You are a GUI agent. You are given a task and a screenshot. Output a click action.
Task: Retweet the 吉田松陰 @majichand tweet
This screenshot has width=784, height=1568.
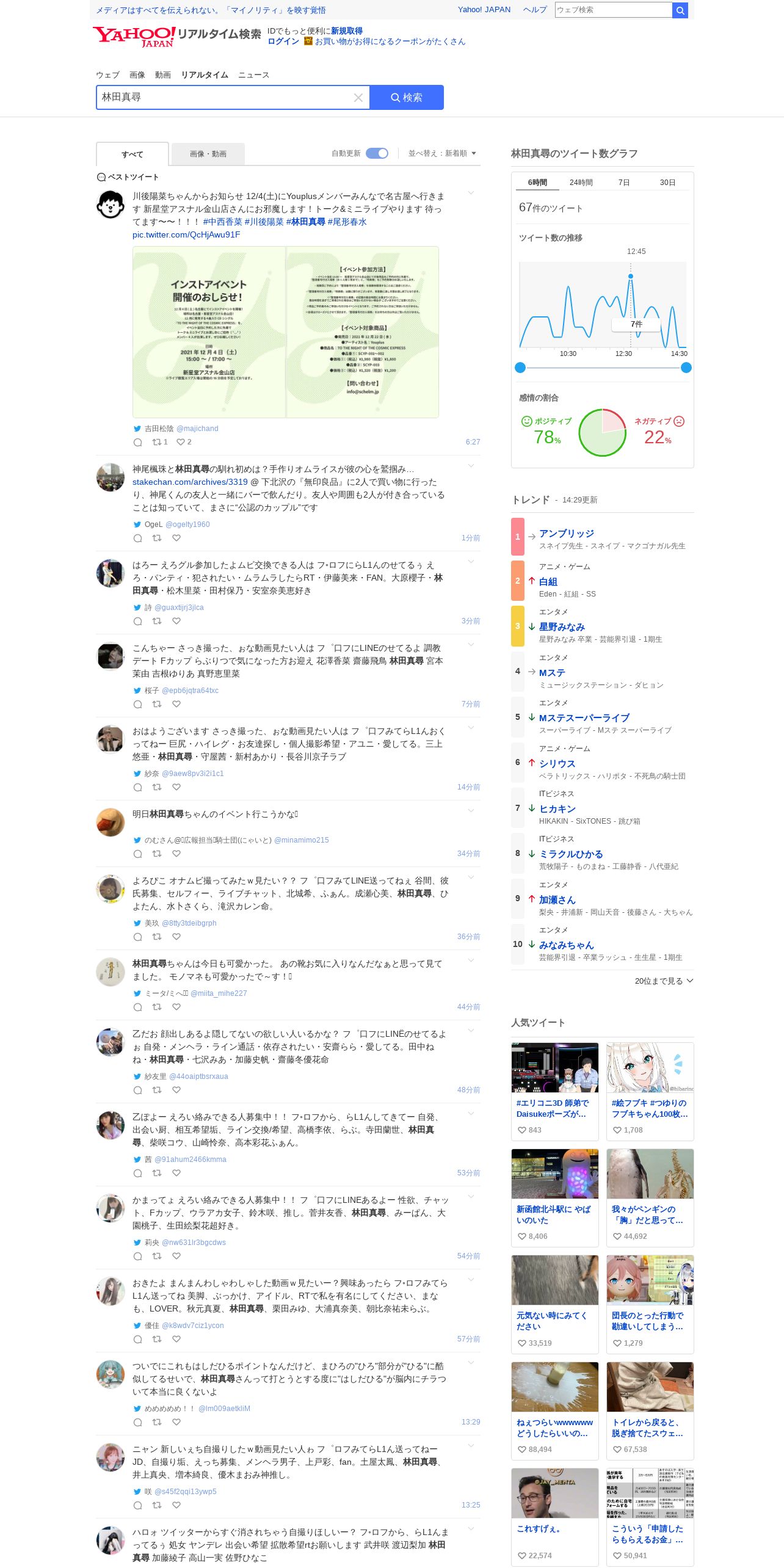(157, 442)
